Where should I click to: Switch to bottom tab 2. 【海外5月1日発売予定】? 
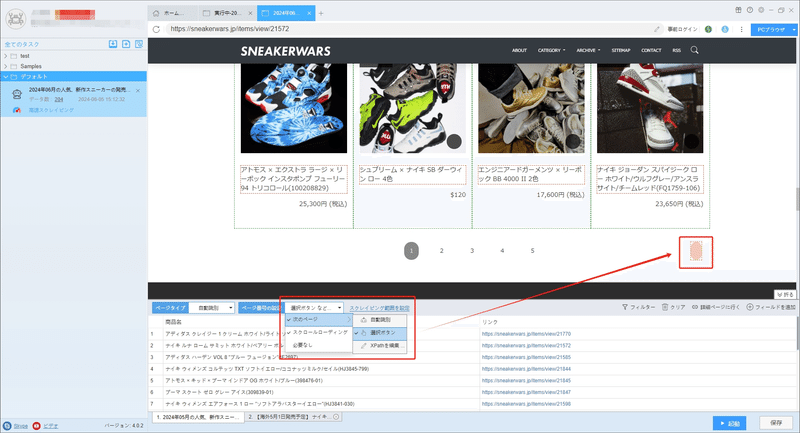[x=293, y=417]
